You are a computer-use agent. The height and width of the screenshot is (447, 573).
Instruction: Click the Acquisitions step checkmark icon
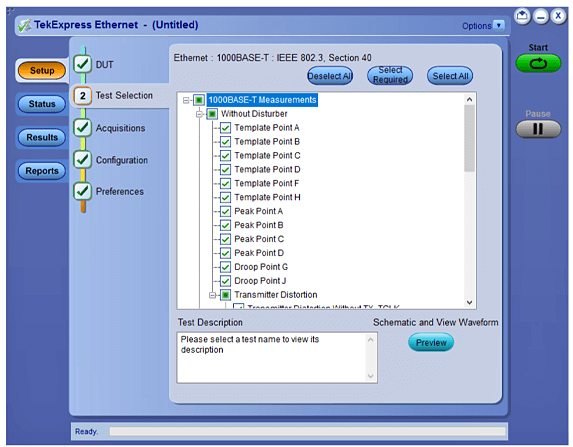point(83,128)
